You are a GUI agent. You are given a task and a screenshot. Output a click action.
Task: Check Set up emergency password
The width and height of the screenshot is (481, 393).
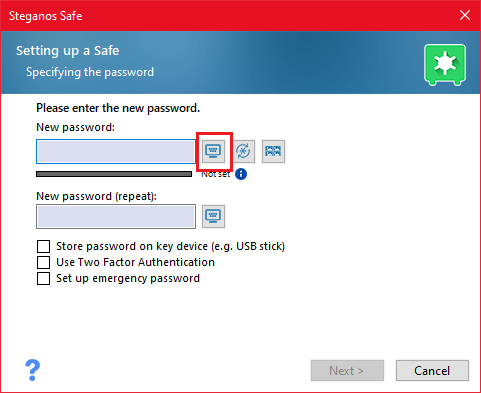(x=43, y=278)
